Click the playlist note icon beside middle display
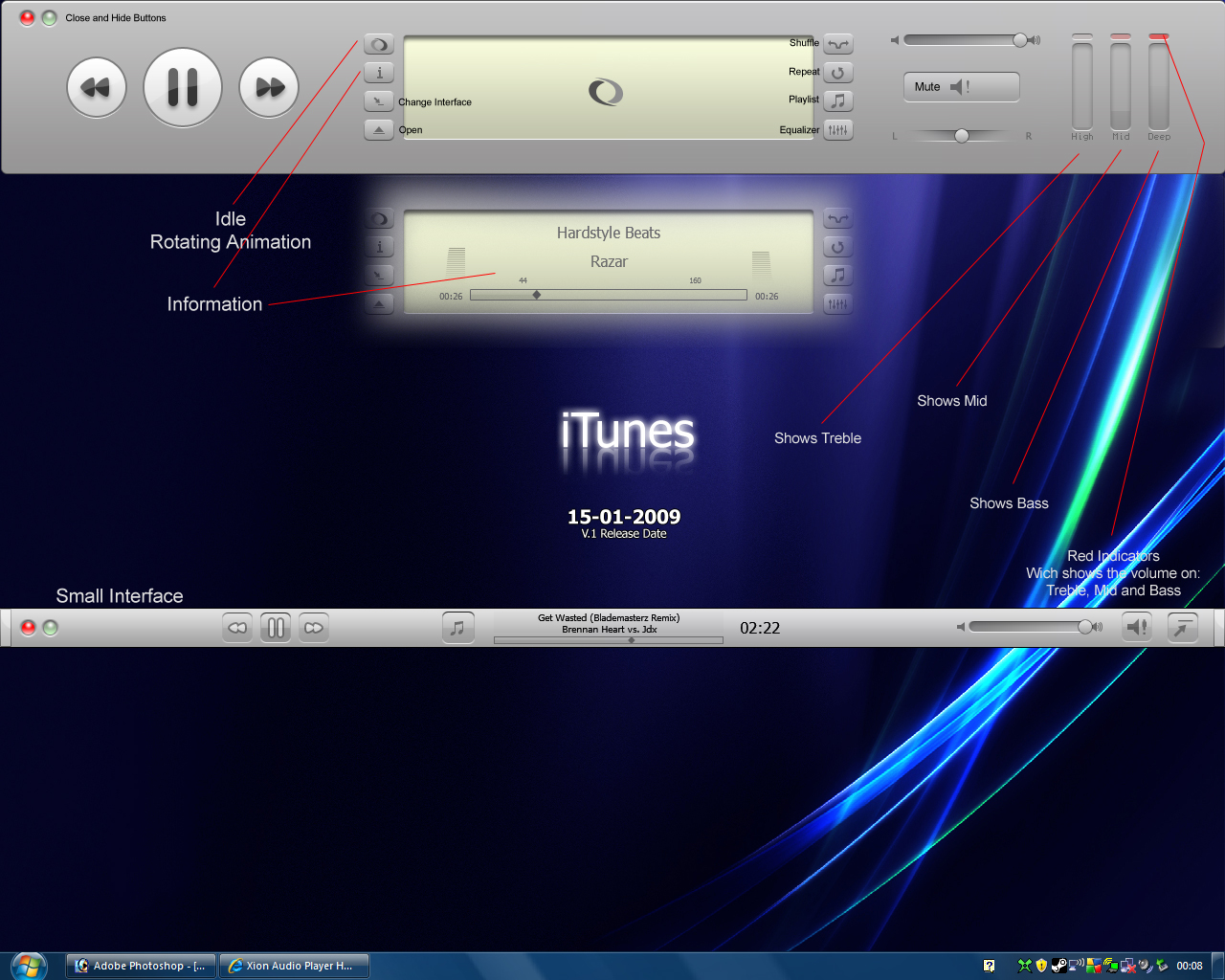 [838, 275]
